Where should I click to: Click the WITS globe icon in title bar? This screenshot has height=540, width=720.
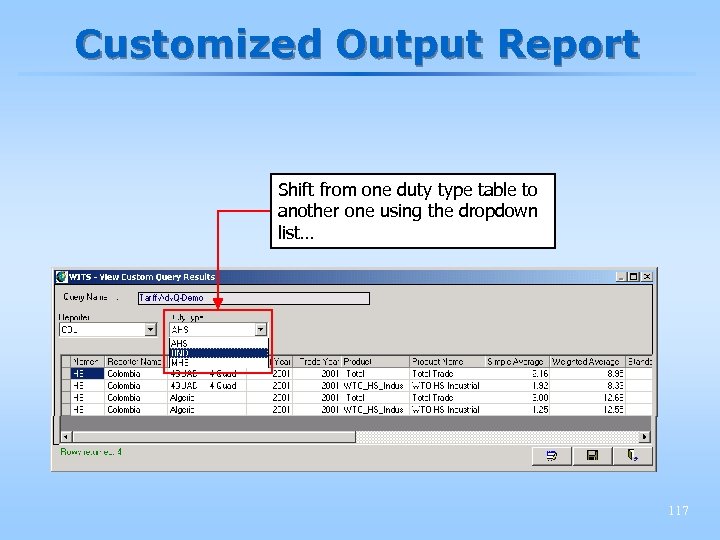(61, 277)
